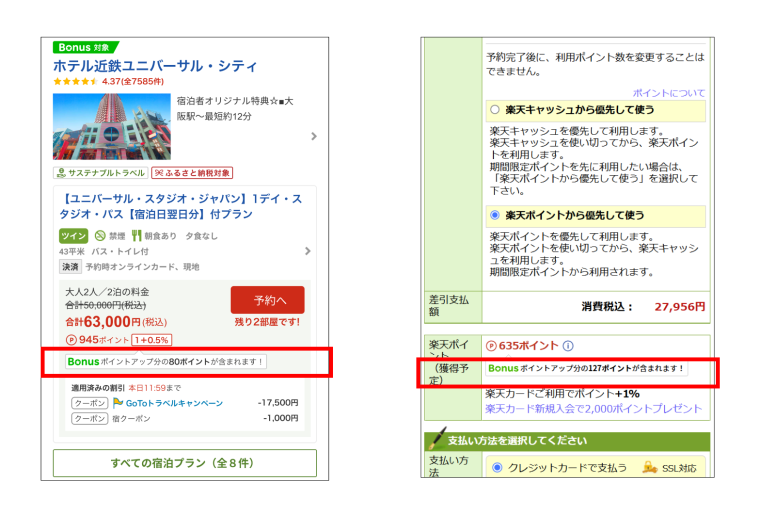Viewport: 760px width, 516px height.
Task: Click the ツイン room type tag
Action: pyautogui.click(x=74, y=236)
